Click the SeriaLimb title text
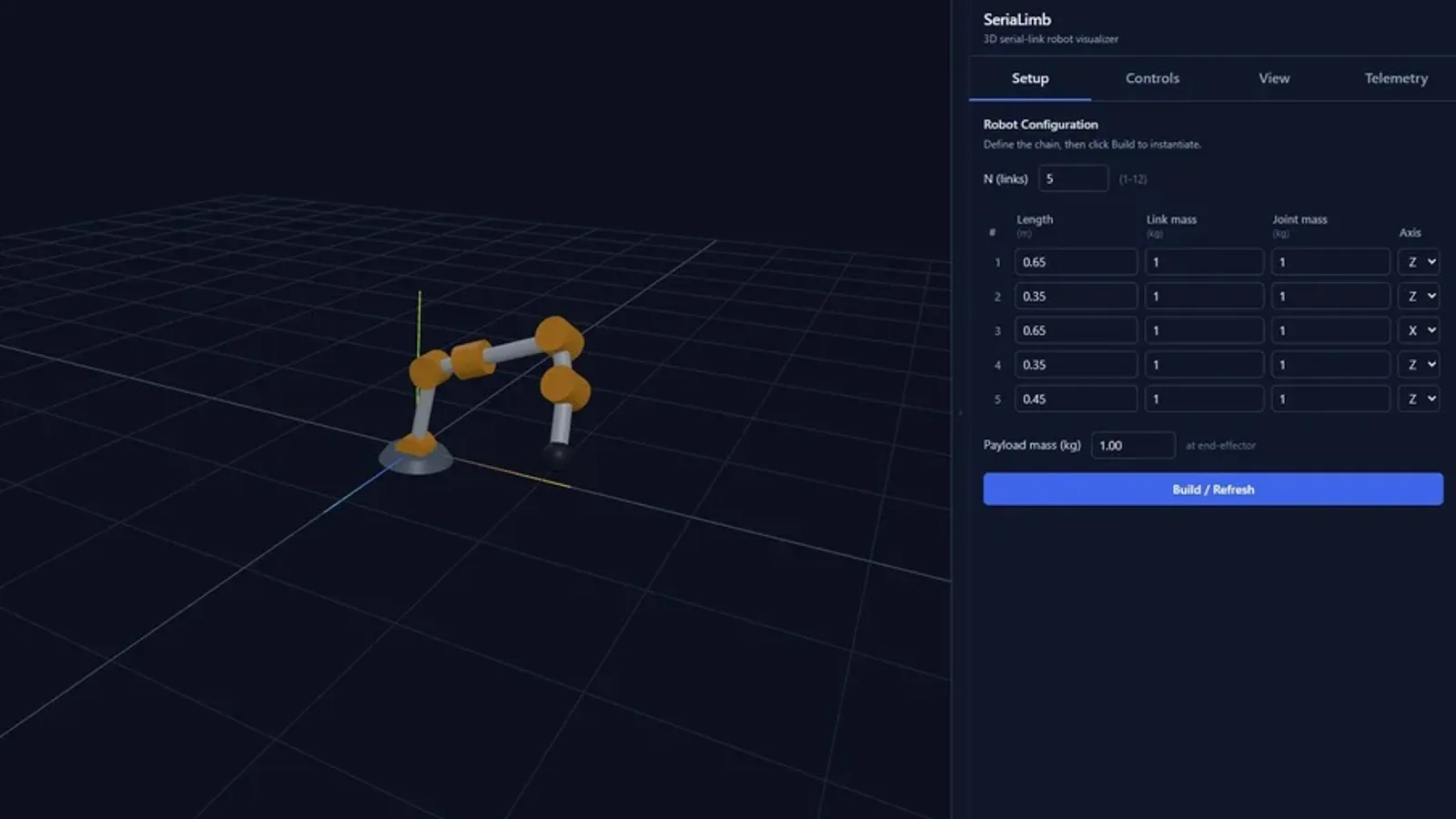The height and width of the screenshot is (819, 1456). pyautogui.click(x=1016, y=19)
